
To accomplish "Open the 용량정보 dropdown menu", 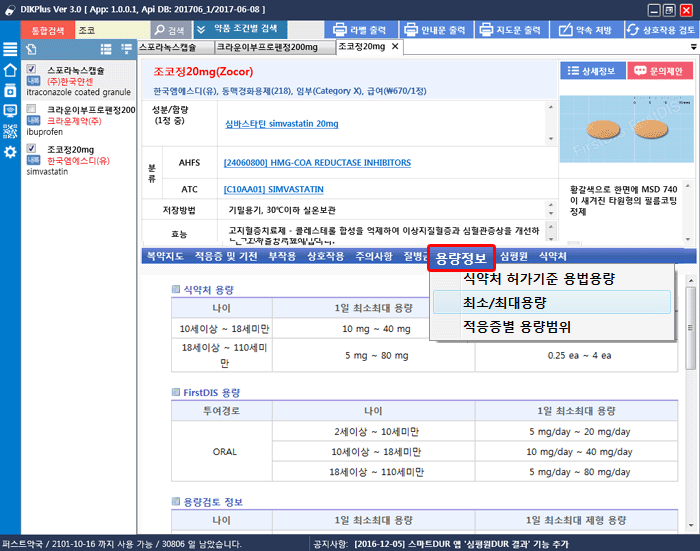I will tap(461, 258).
